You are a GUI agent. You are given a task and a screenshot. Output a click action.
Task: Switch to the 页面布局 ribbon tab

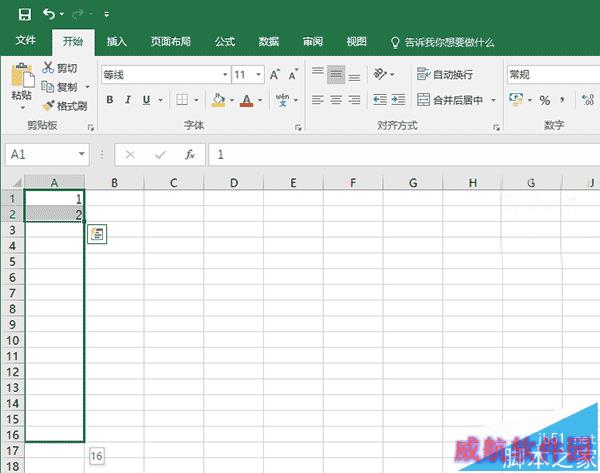(x=171, y=41)
